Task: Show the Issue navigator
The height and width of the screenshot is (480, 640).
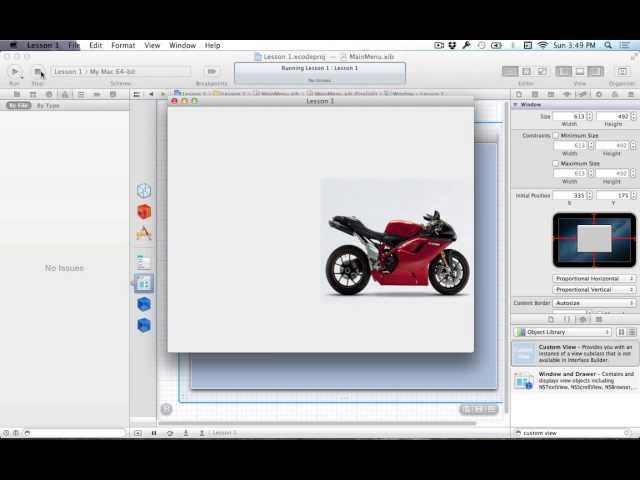Action: 65,94
